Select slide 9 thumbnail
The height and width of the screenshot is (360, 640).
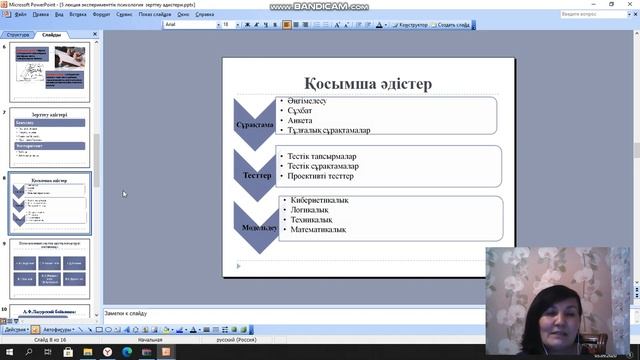coord(50,269)
